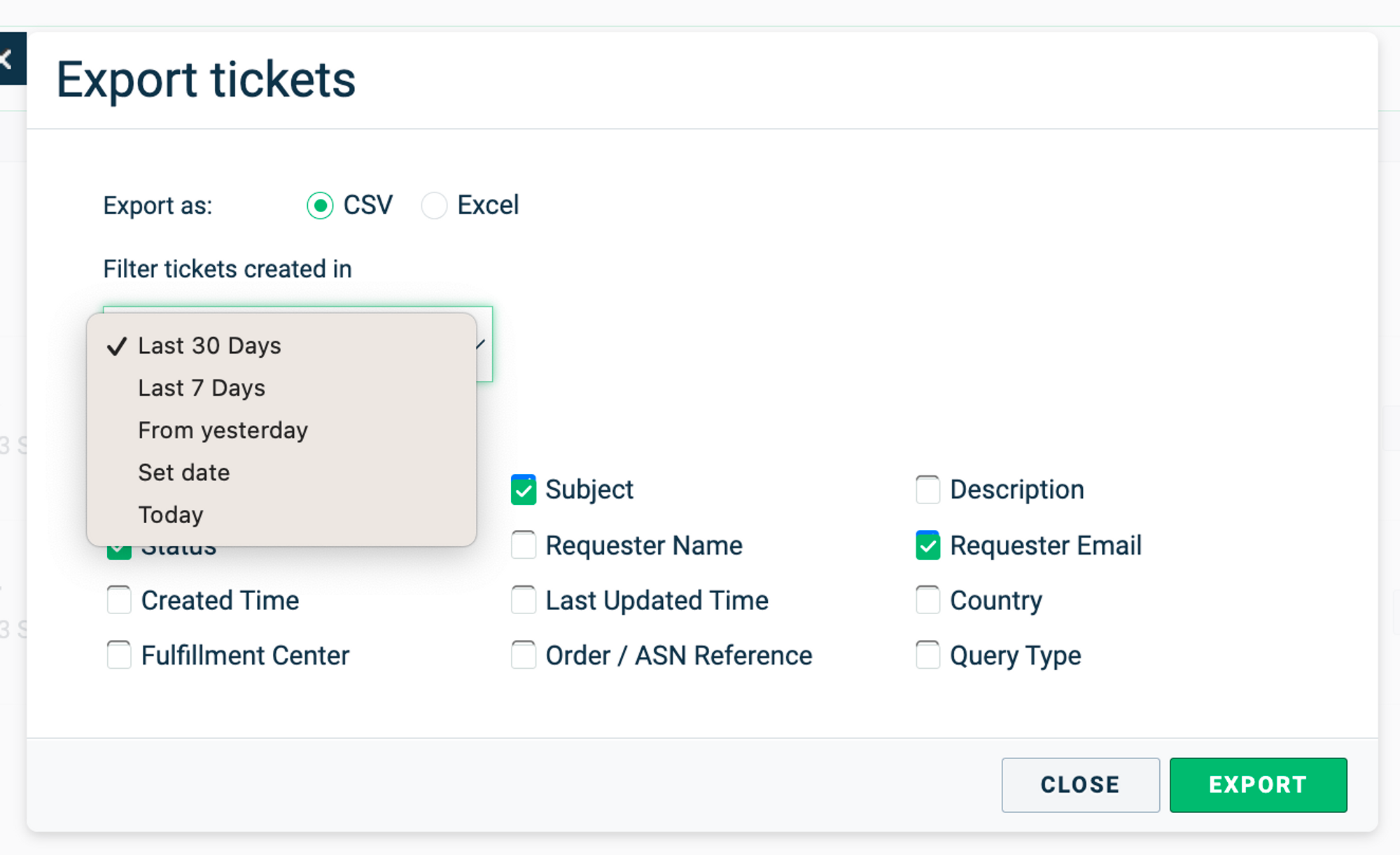This screenshot has width=1400, height=855.
Task: Select the Excel export format radio
Action: [434, 206]
